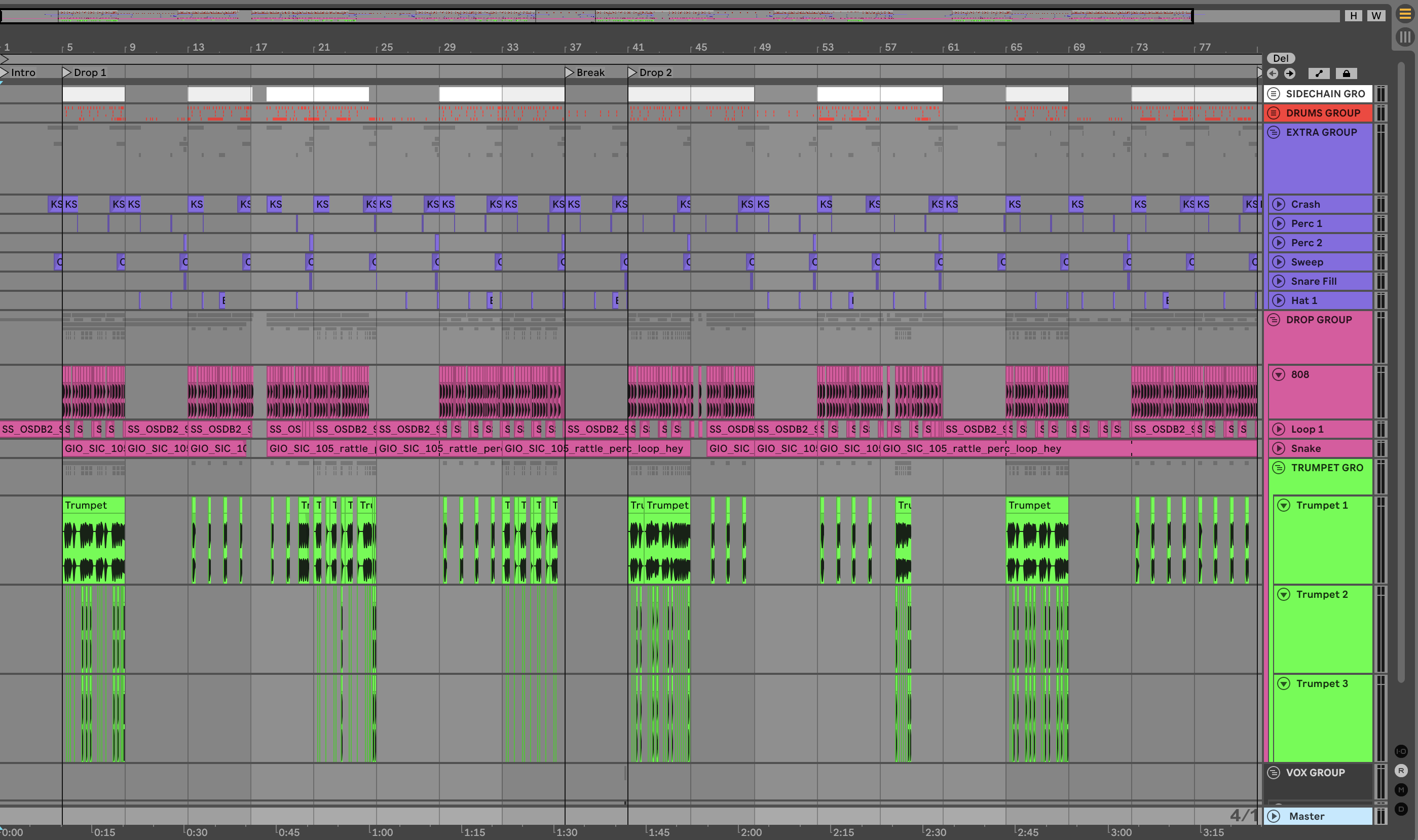Collapse the TRUMPET GROUP track
Viewport: 1418px width, 840px height.
[x=1279, y=468]
